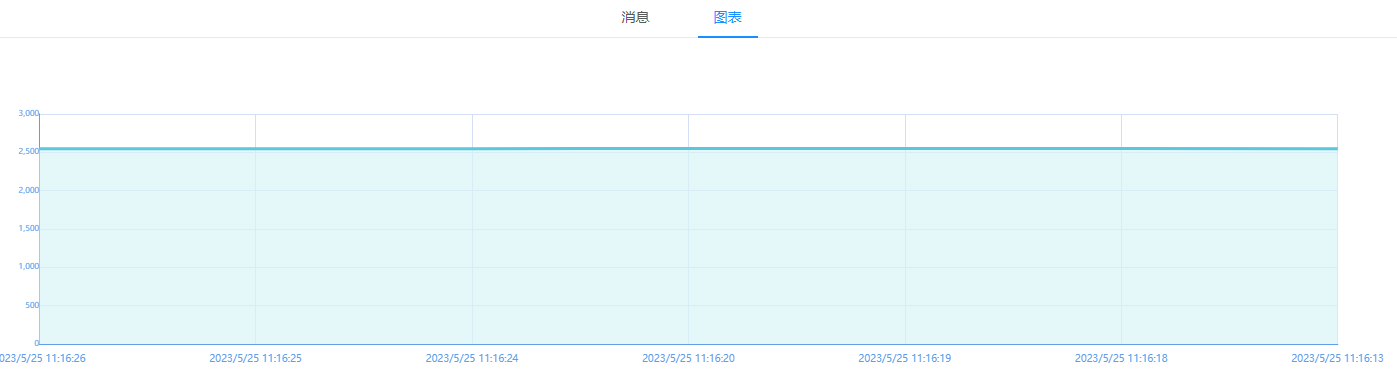Image resolution: width=1397 pixels, height=377 pixels.
Task: Click the 500 y-axis label
Action: [31, 305]
